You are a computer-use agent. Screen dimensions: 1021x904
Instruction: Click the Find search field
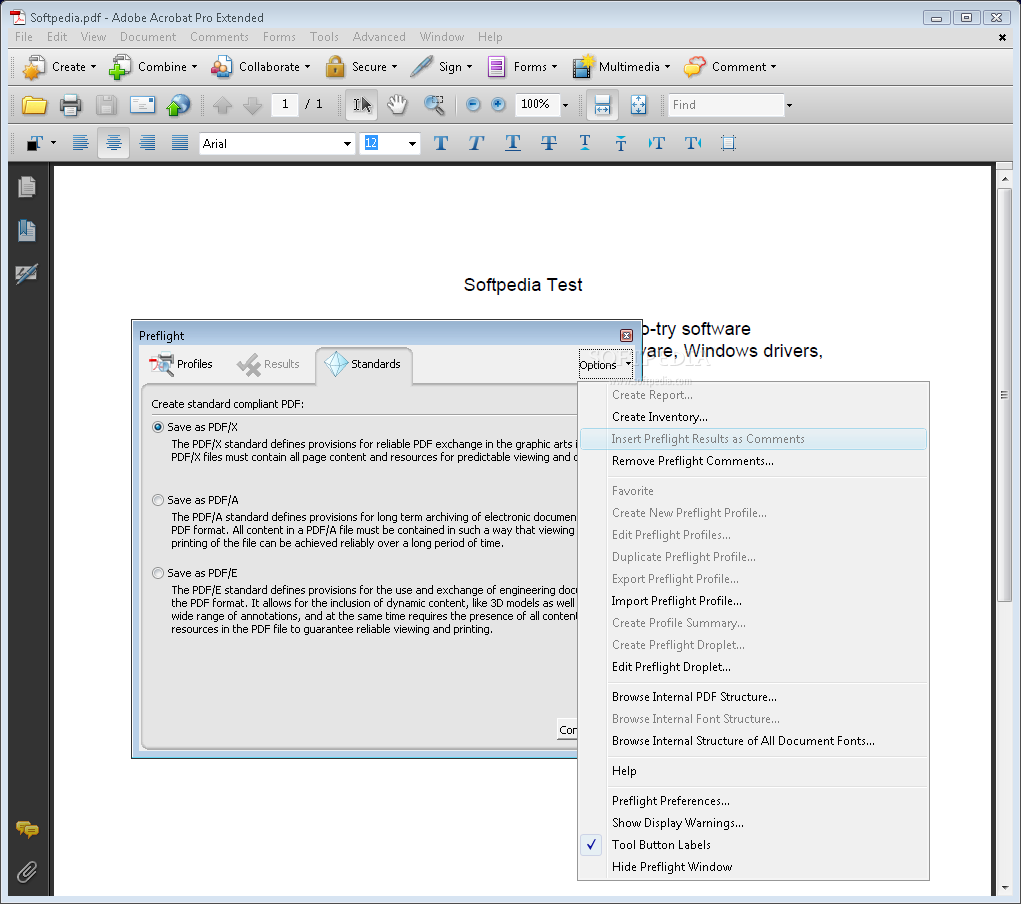point(725,105)
